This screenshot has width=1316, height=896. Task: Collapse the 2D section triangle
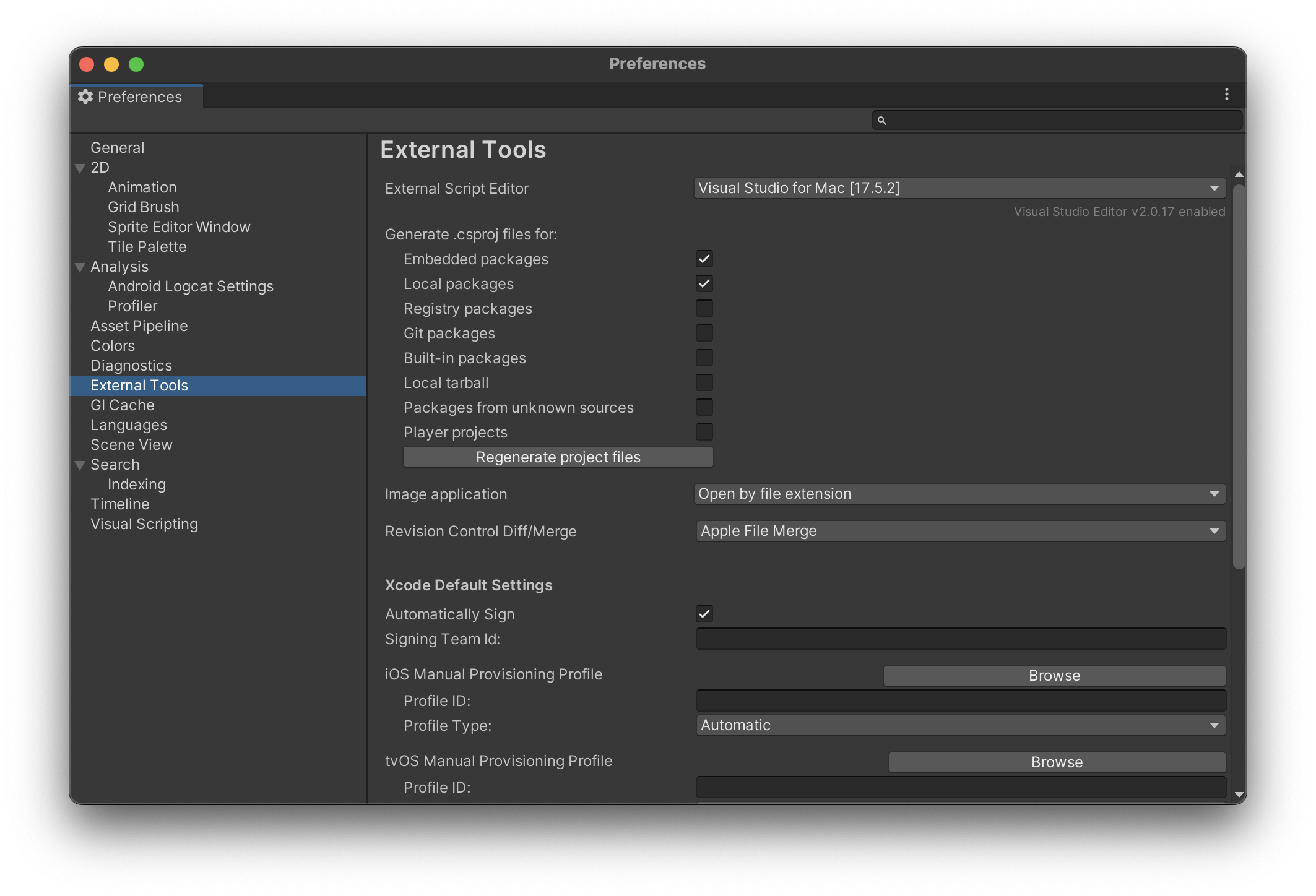pyautogui.click(x=80, y=168)
